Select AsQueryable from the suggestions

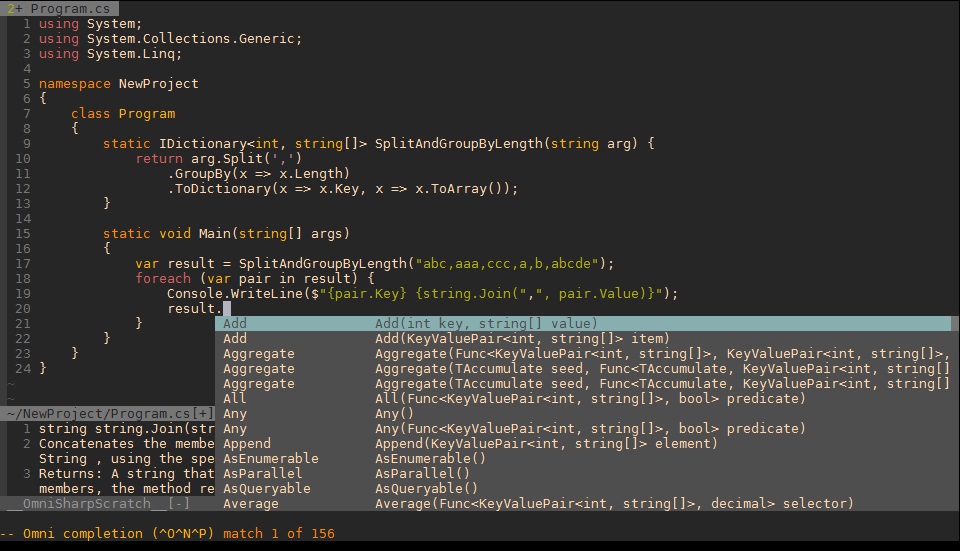coord(266,488)
